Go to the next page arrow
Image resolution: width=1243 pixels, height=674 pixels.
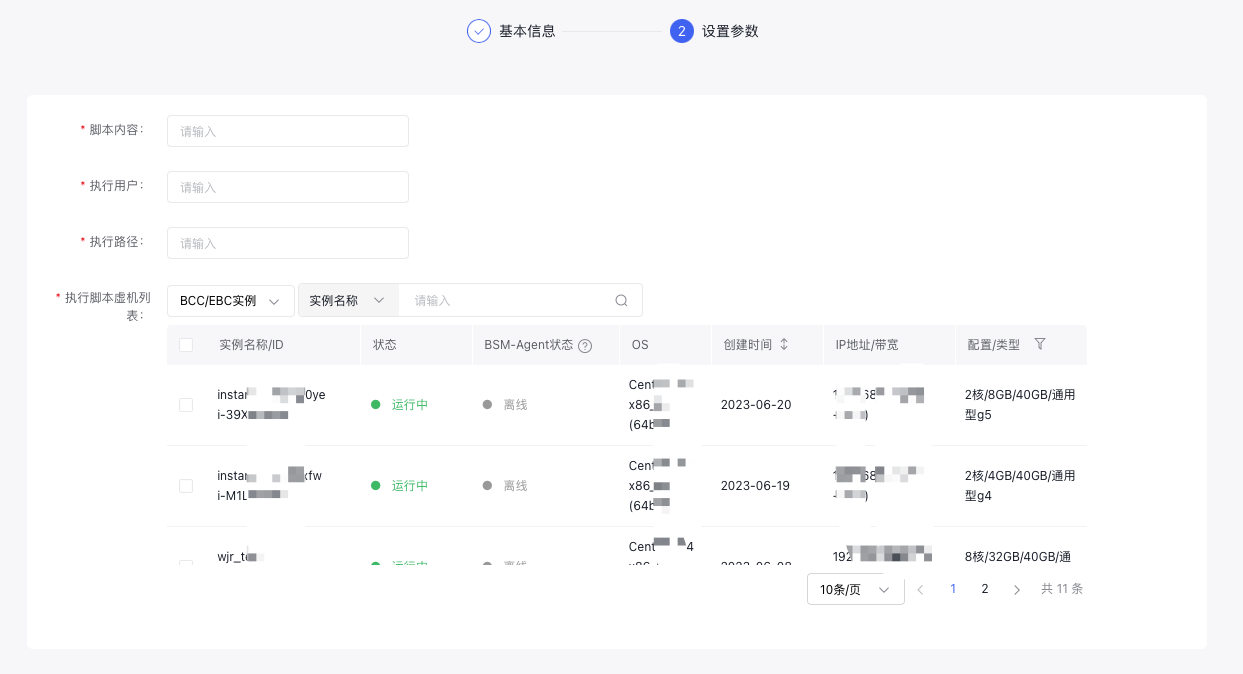point(1017,590)
